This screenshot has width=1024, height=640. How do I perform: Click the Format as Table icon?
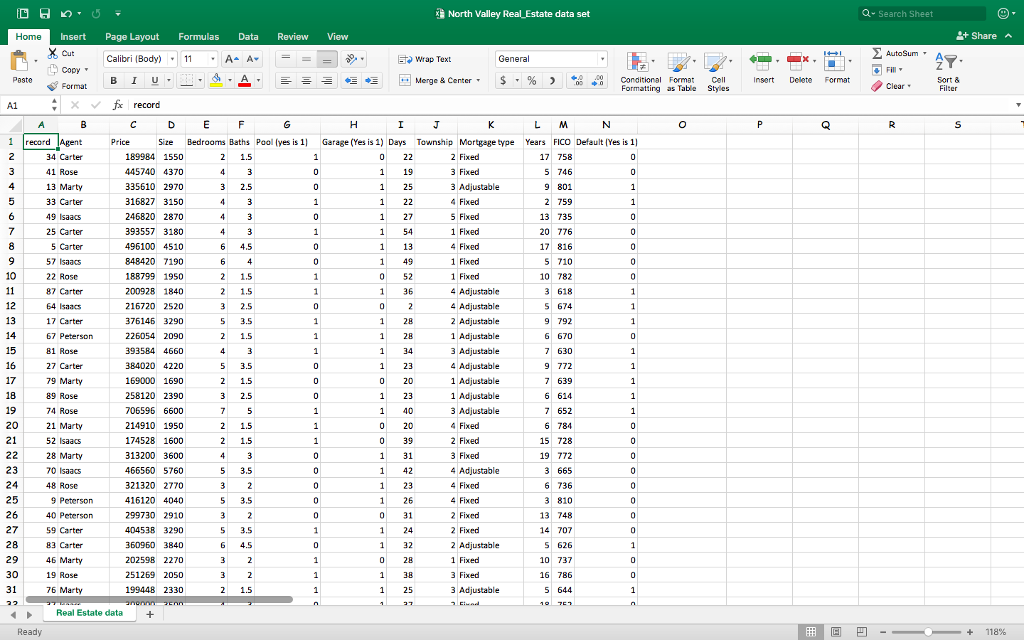point(679,62)
